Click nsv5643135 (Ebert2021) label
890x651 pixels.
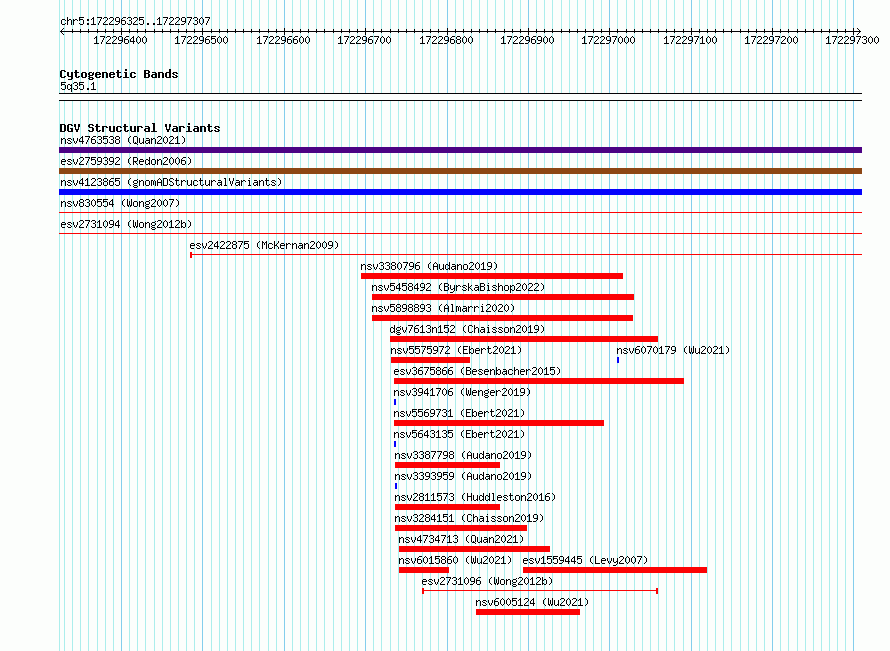[459, 434]
